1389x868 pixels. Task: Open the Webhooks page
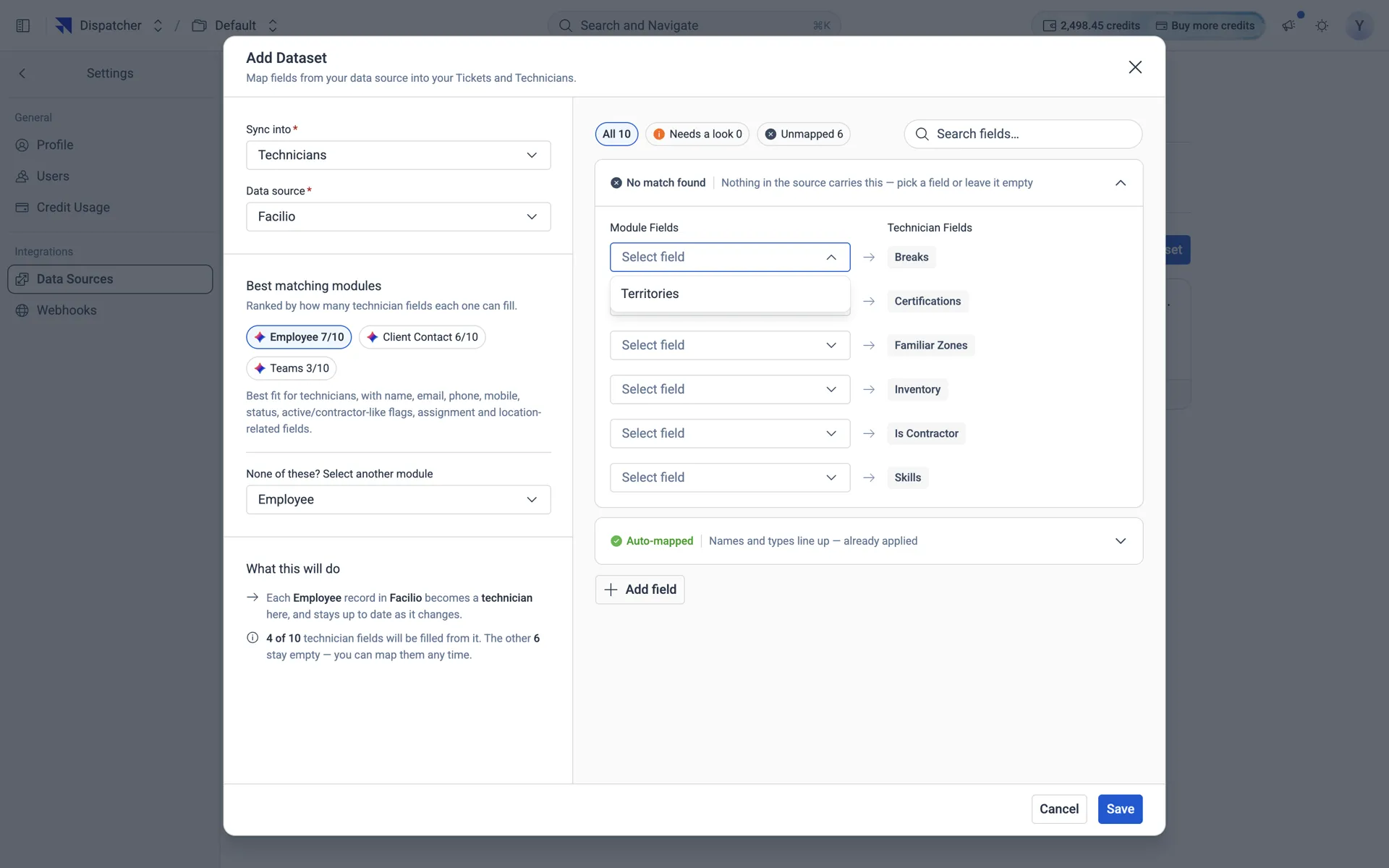pos(110,310)
